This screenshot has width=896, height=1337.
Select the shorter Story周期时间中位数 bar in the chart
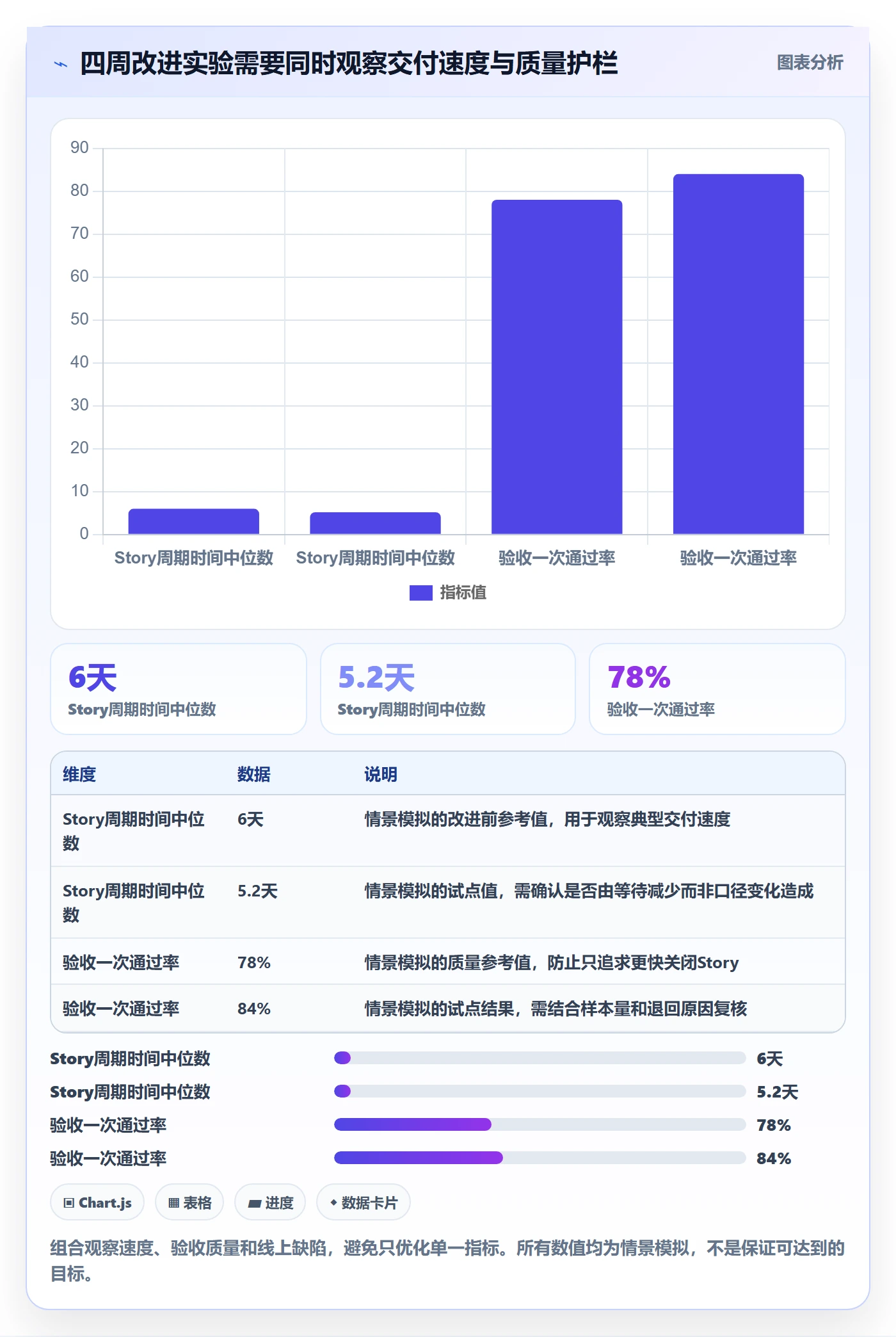click(x=375, y=523)
